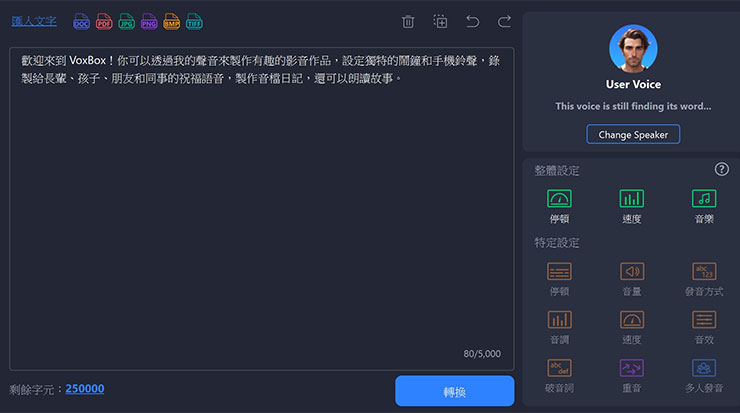Click the User Voice avatar

633,49
